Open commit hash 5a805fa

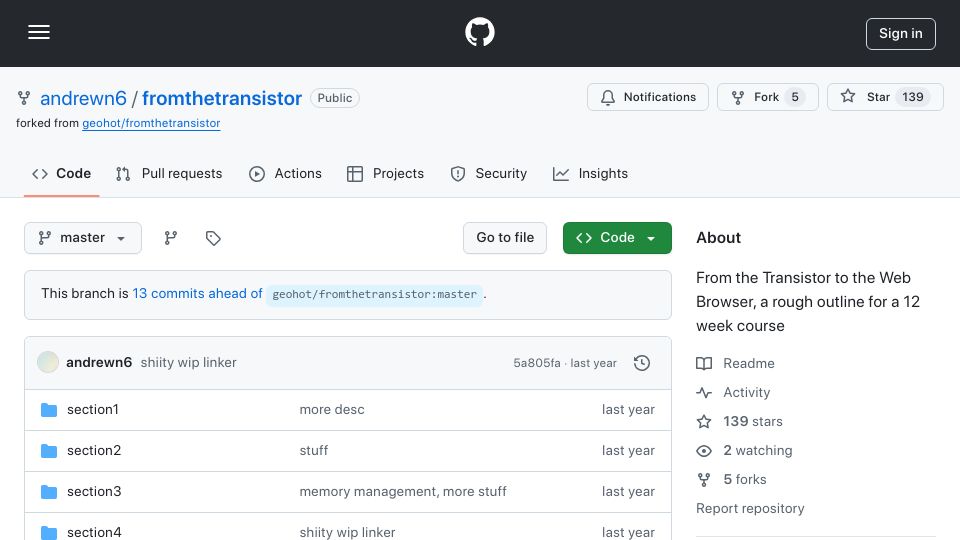coord(537,363)
